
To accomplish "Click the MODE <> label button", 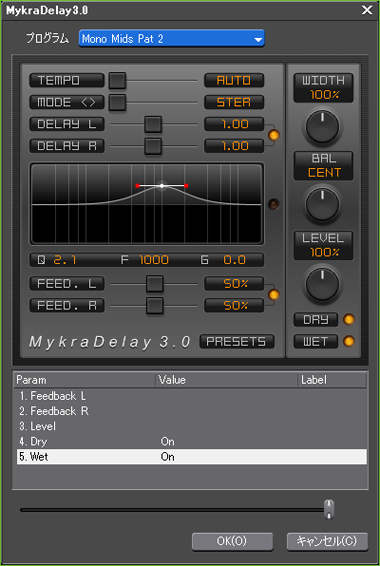I will [67, 103].
